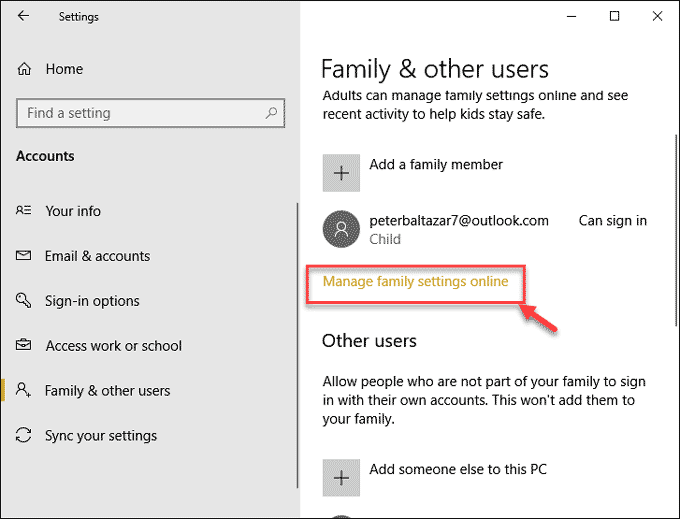Select Family & other users
The width and height of the screenshot is (680, 519).
(108, 391)
